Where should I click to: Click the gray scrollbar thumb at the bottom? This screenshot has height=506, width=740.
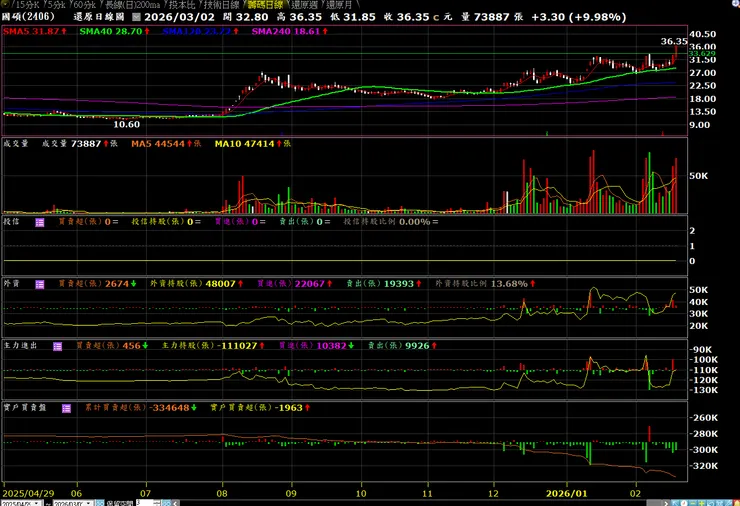tap(654, 503)
